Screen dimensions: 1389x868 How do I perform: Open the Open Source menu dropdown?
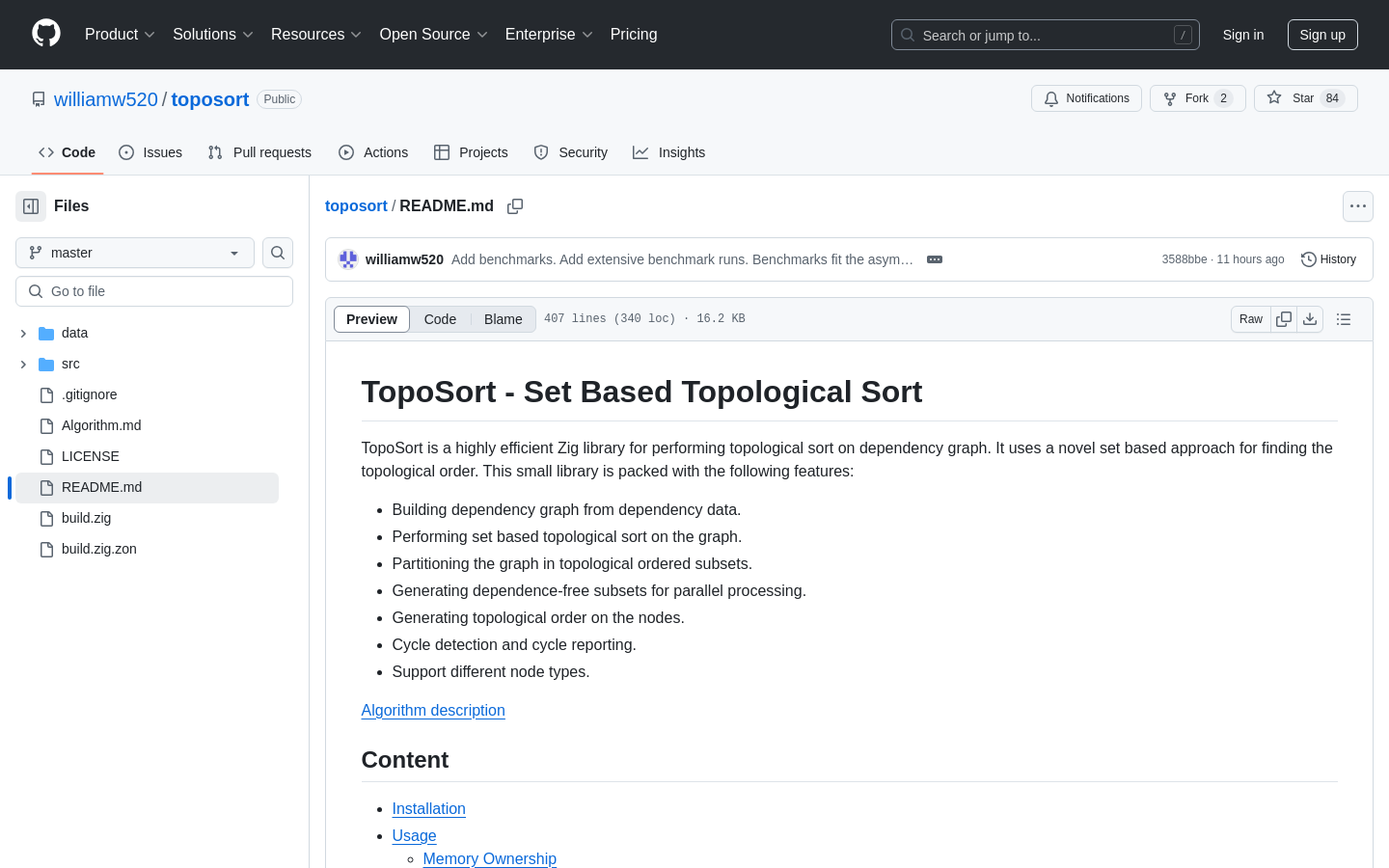tap(434, 35)
